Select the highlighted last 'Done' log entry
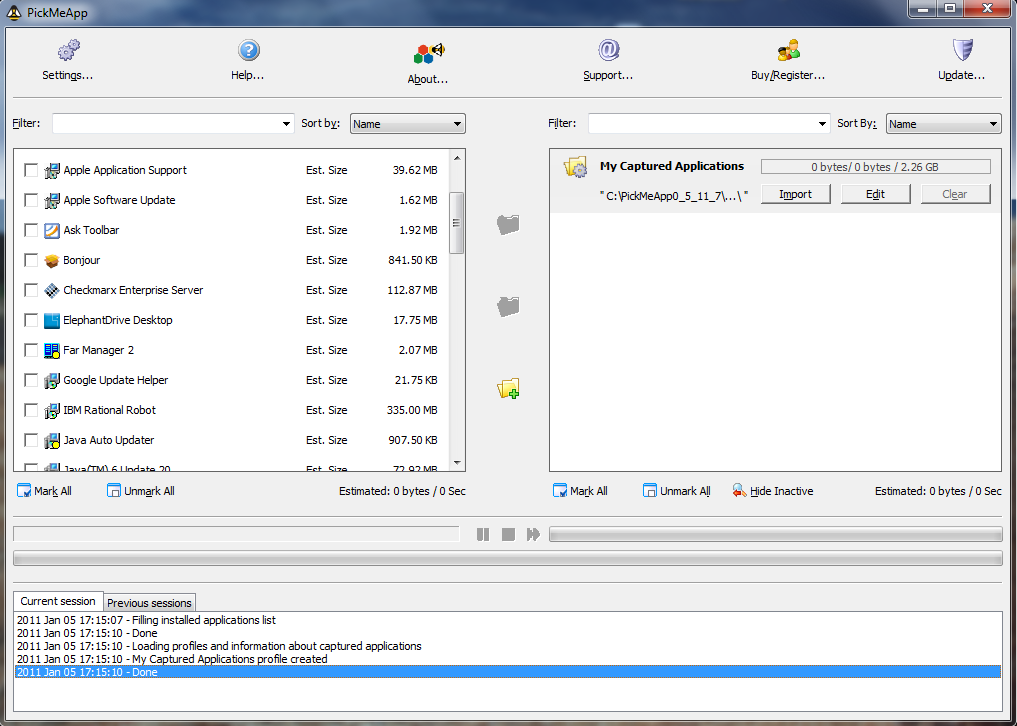The height and width of the screenshot is (726, 1017). click(508, 672)
